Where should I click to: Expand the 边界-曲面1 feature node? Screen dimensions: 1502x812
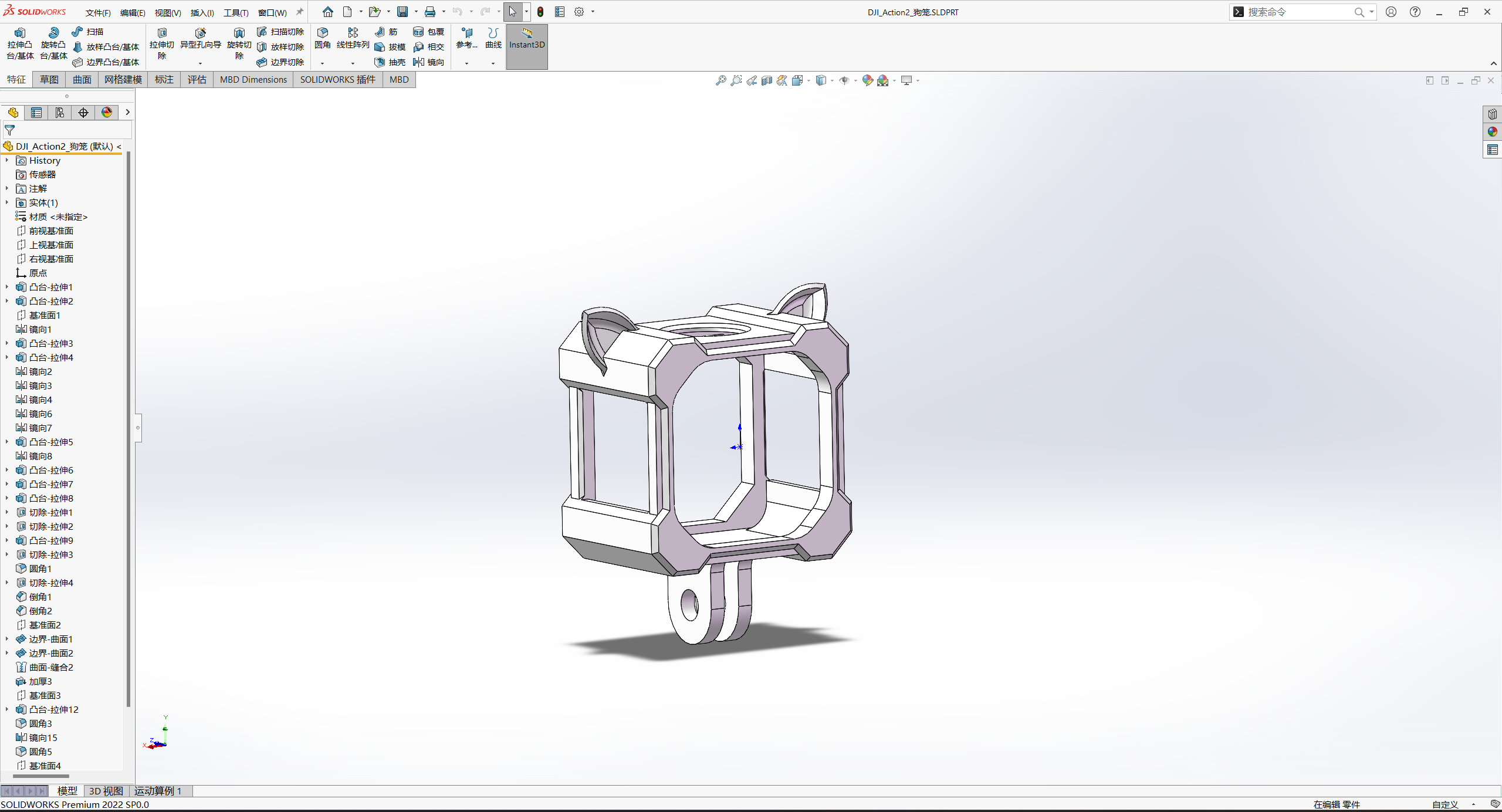(x=7, y=639)
